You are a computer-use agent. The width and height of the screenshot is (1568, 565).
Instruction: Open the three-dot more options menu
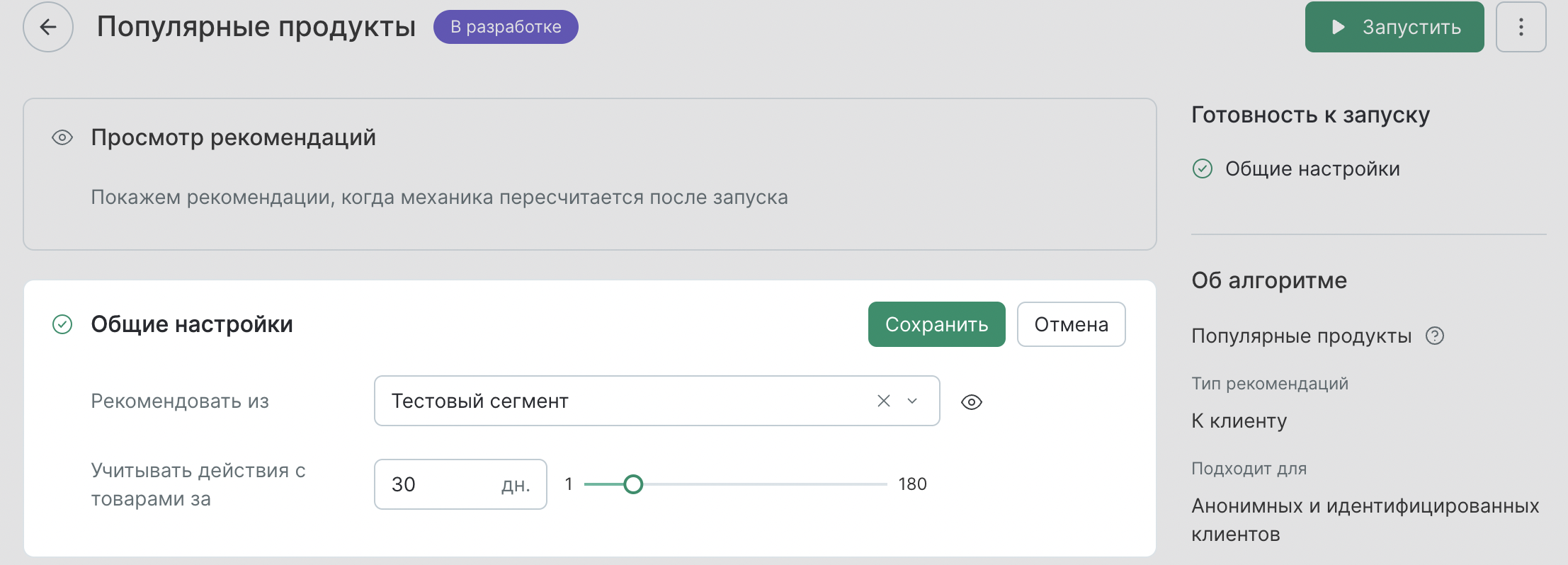click(x=1521, y=27)
